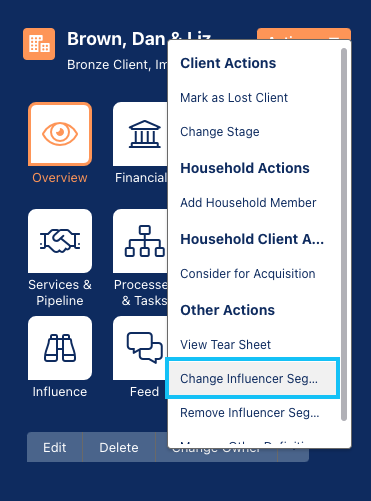Select Change Stage from menu
Screen dimensions: 371x501
[x=220, y=132]
